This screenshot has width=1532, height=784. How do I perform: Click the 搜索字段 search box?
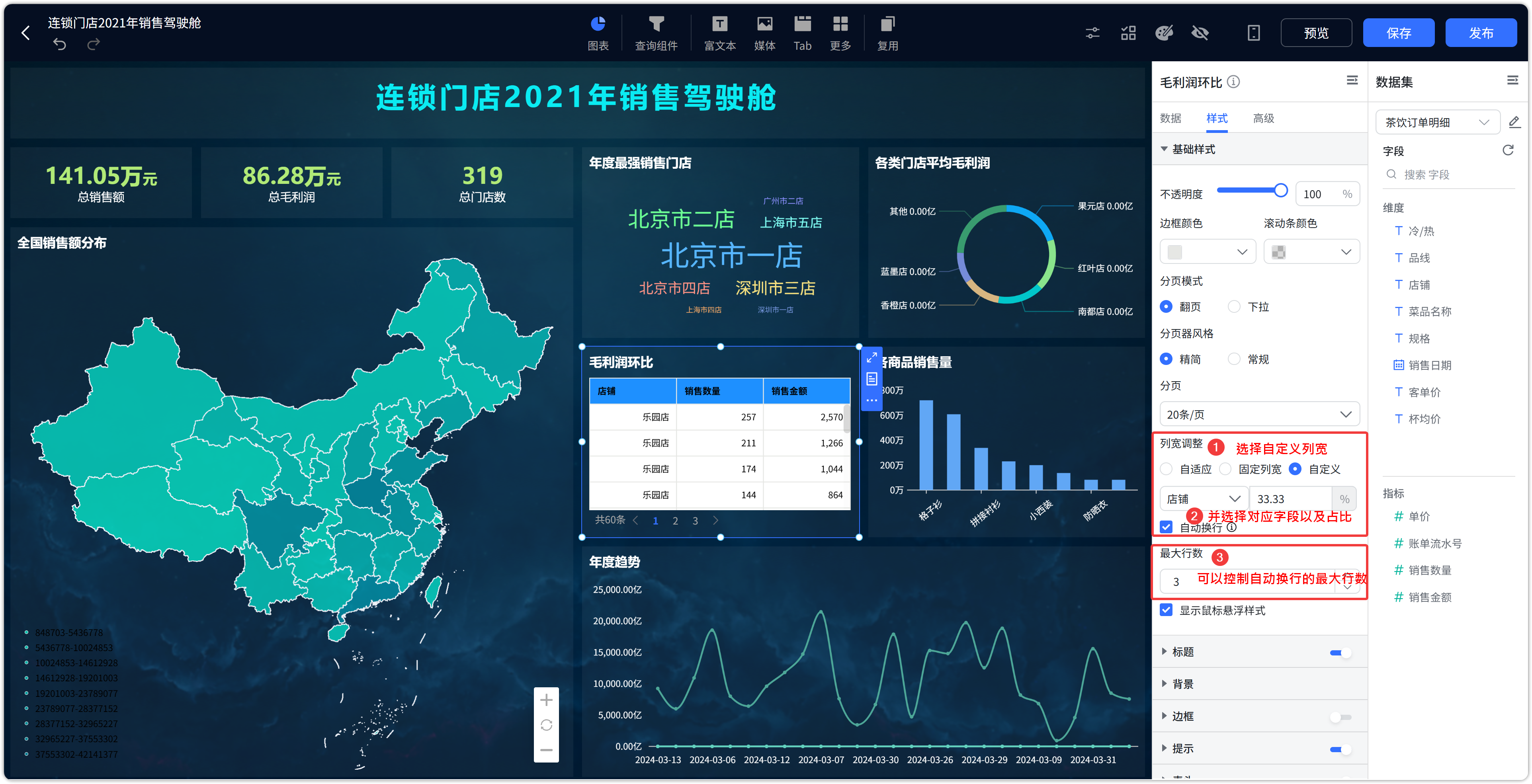point(1449,175)
